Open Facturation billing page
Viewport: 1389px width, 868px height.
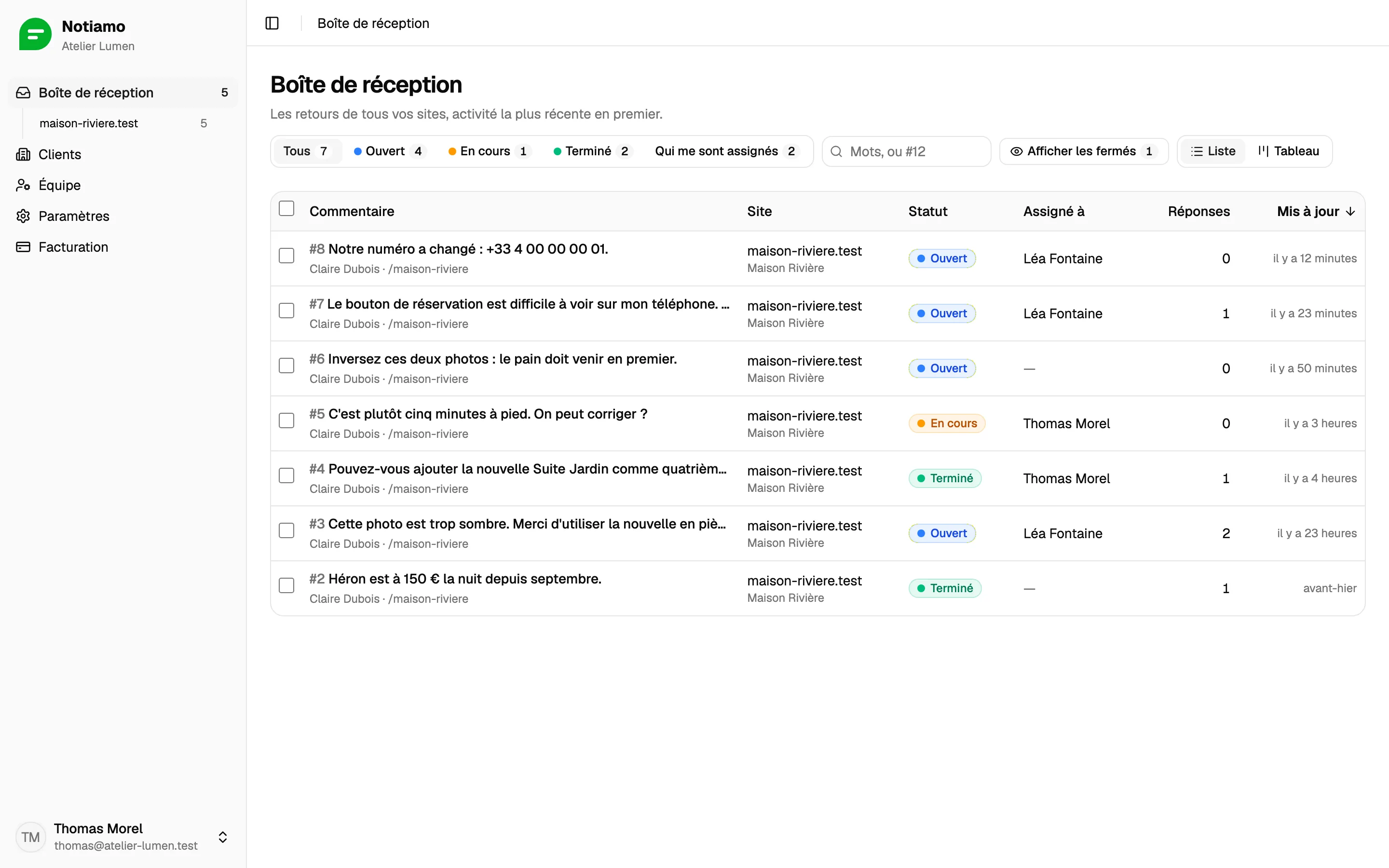[122, 247]
